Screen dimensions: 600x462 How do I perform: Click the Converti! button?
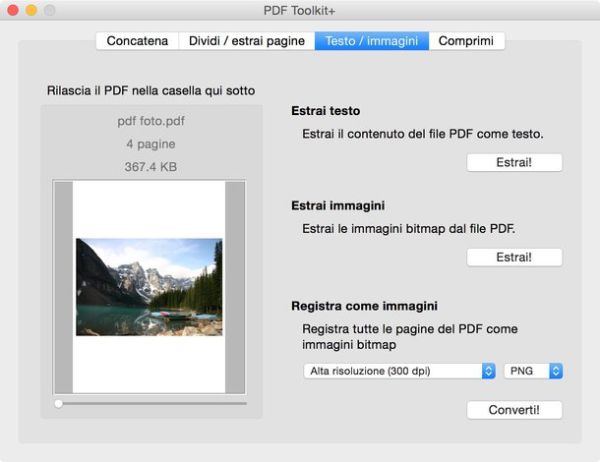[514, 410]
